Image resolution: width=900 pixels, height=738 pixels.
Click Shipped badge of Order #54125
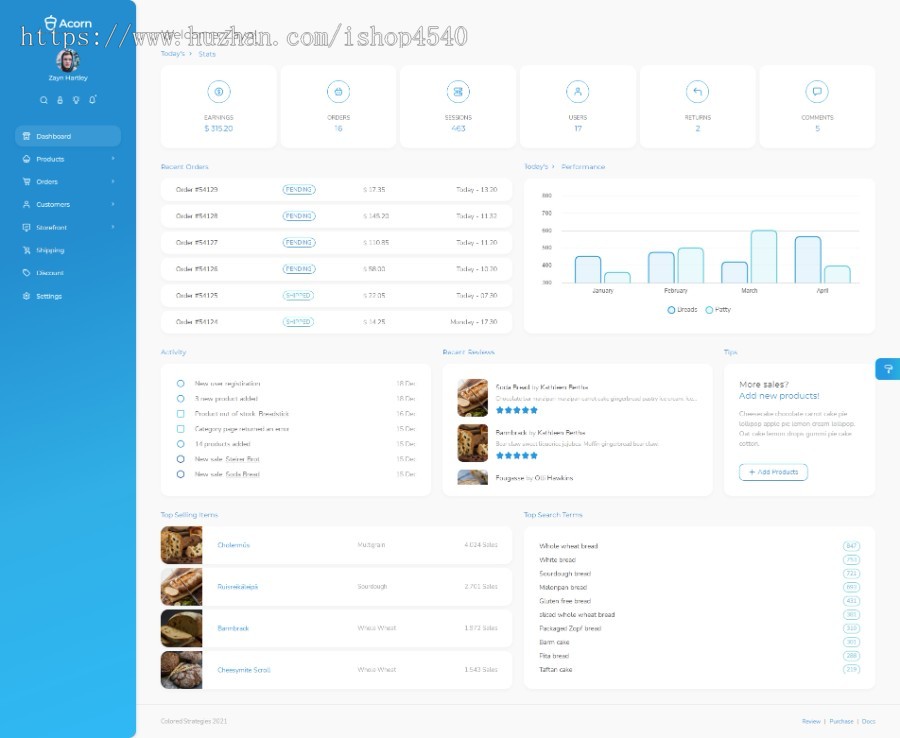[298, 296]
